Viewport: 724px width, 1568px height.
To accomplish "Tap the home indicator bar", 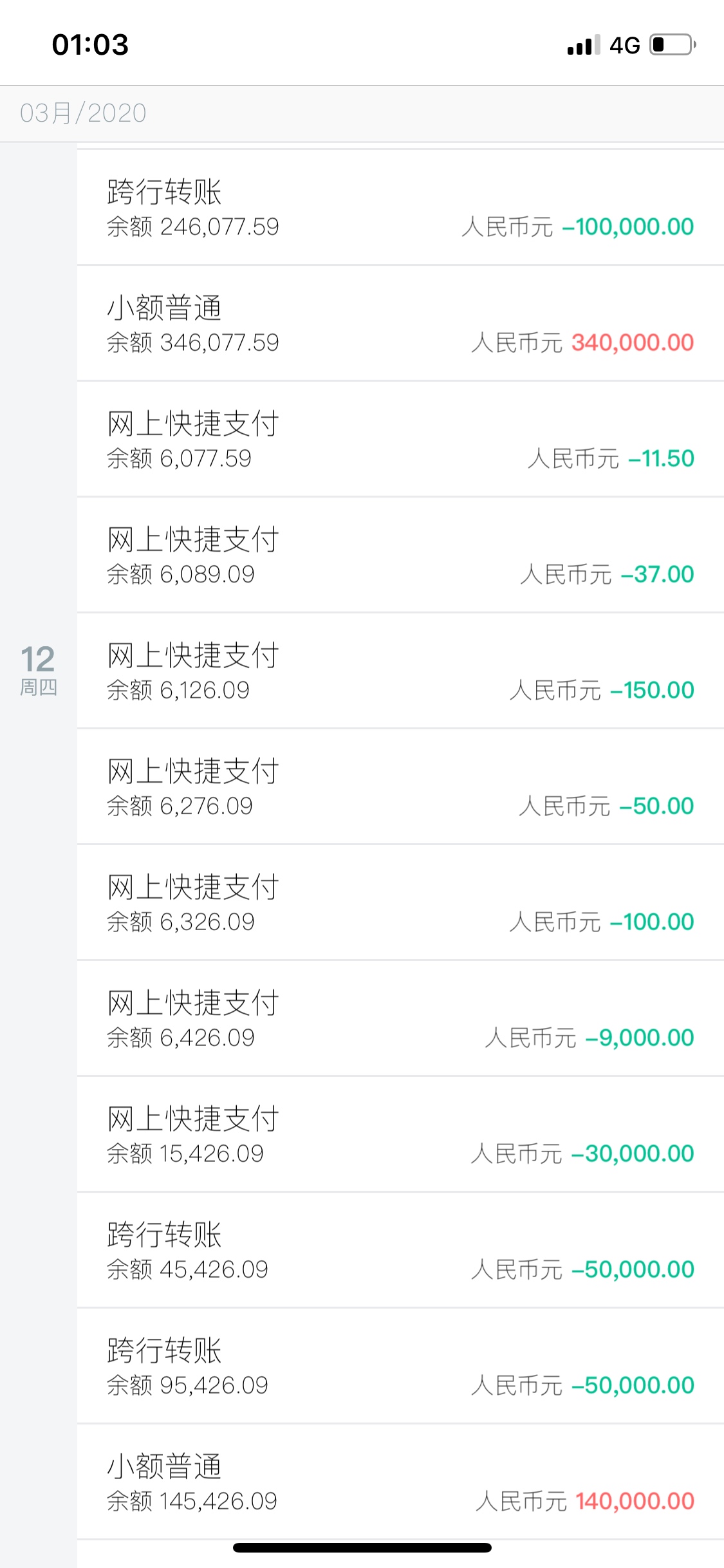I will pos(362,1547).
